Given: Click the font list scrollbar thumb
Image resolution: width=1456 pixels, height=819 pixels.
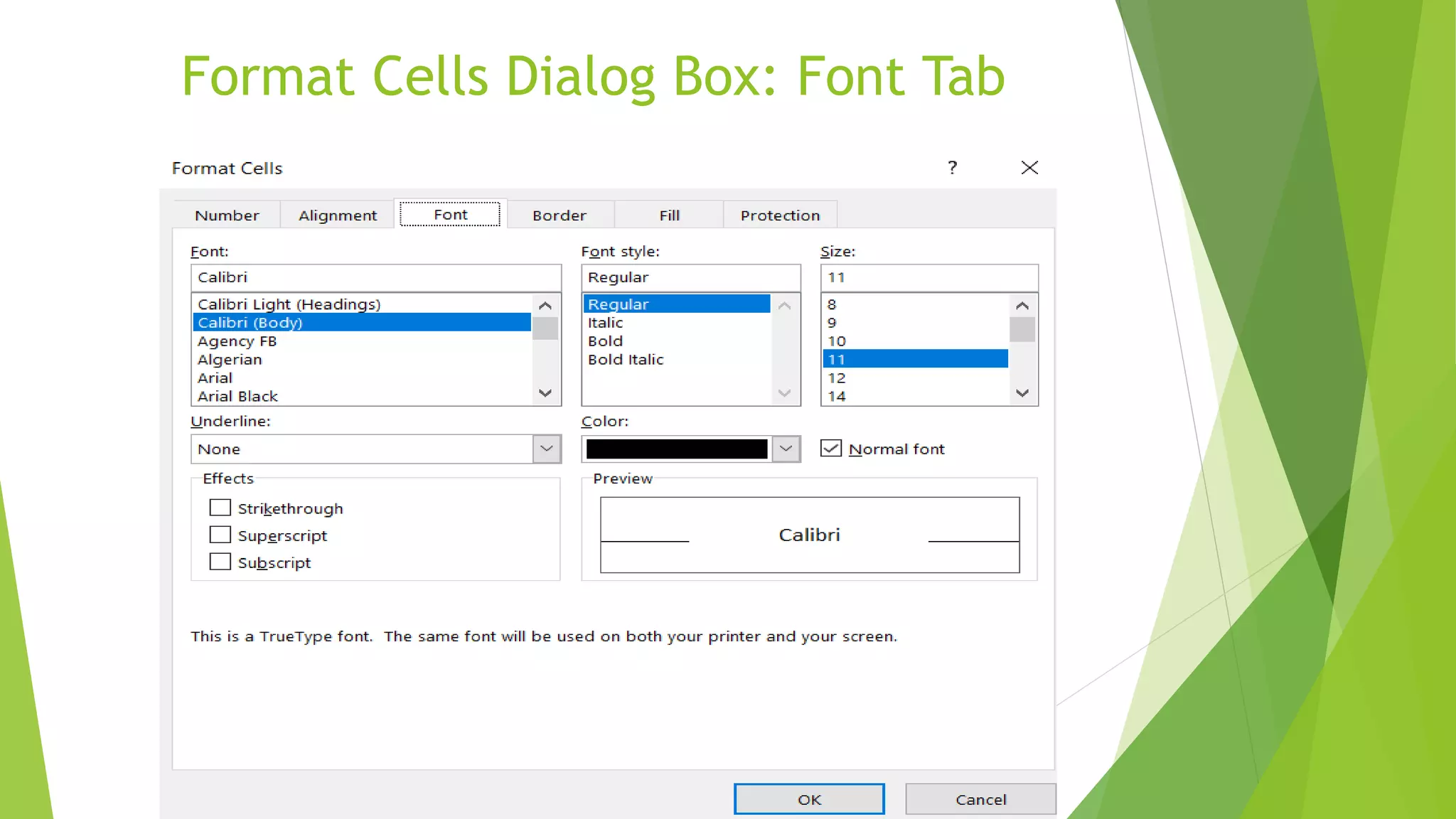Looking at the screenshot, I should (x=545, y=329).
